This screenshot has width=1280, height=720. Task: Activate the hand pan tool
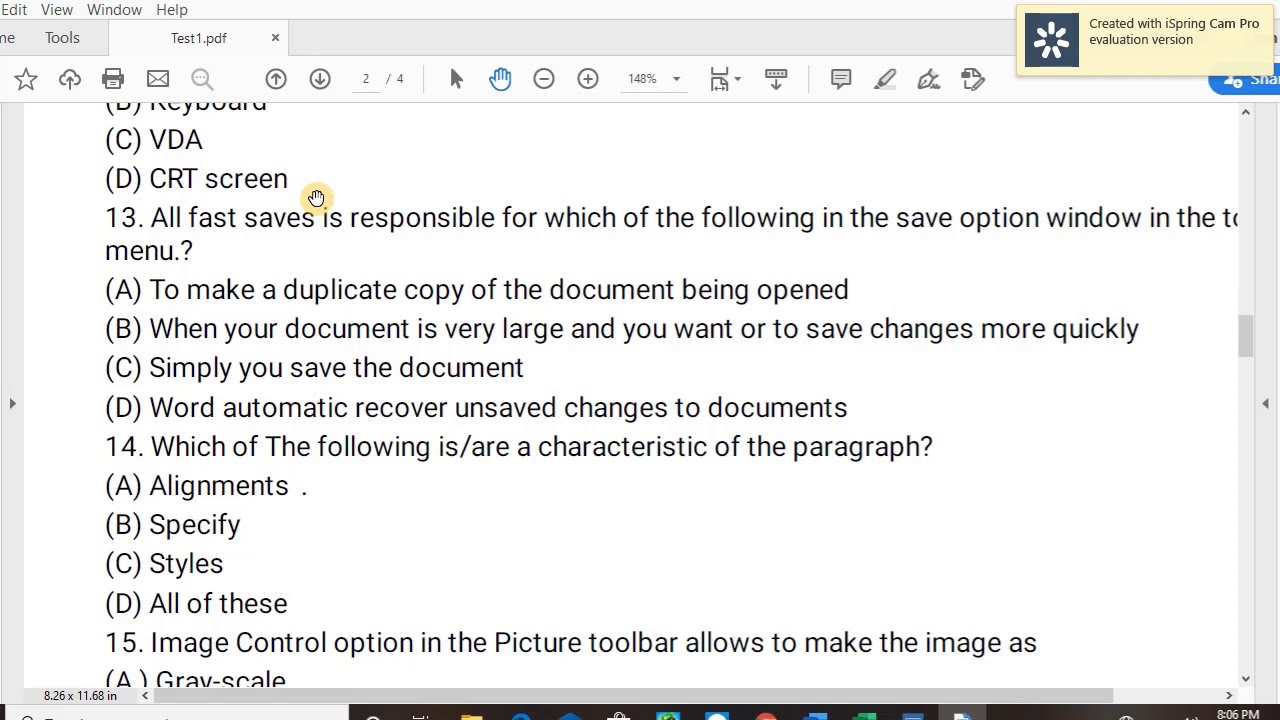pyautogui.click(x=500, y=79)
